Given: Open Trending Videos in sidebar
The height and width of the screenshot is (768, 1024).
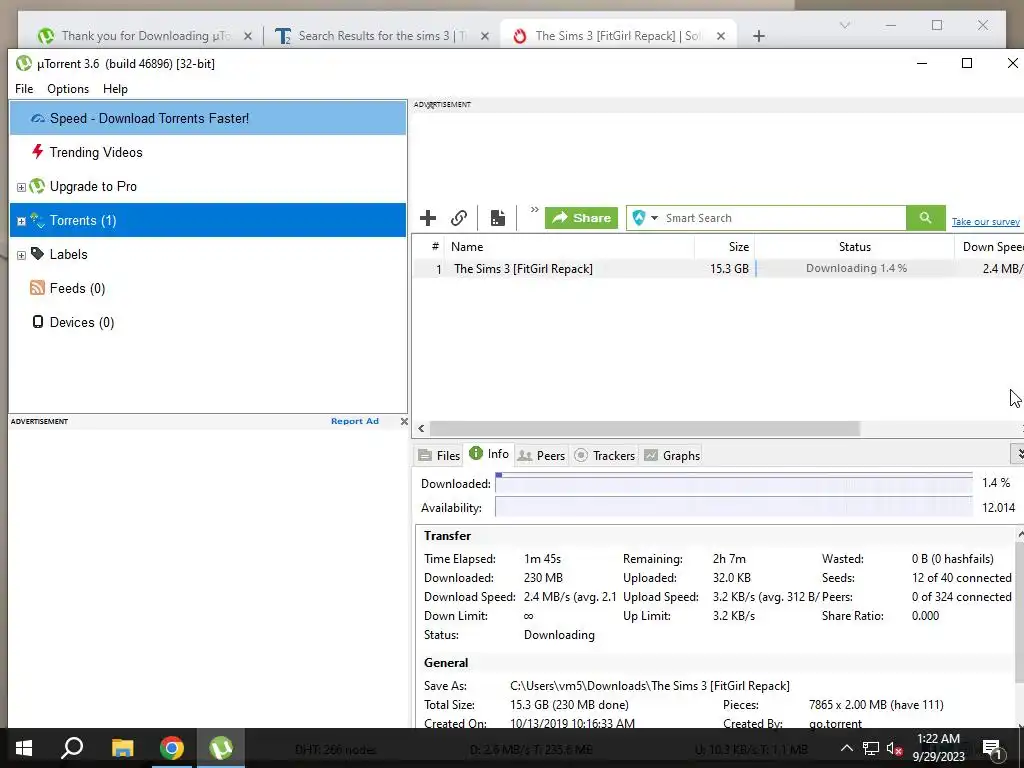Looking at the screenshot, I should 208,152.
